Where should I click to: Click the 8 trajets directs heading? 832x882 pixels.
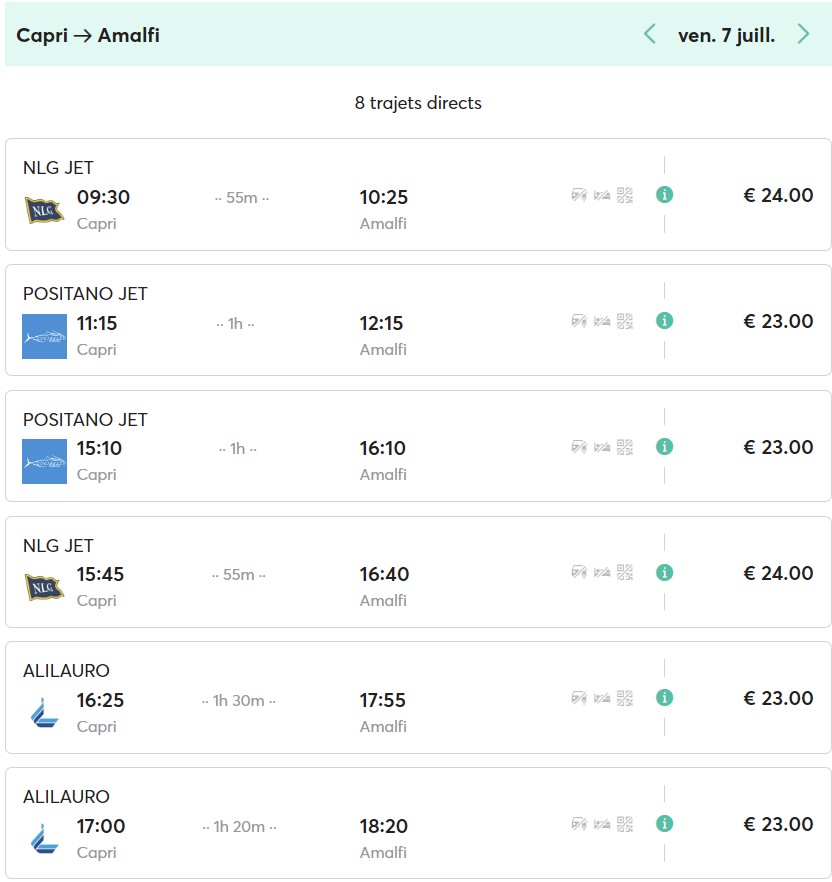(x=418, y=103)
